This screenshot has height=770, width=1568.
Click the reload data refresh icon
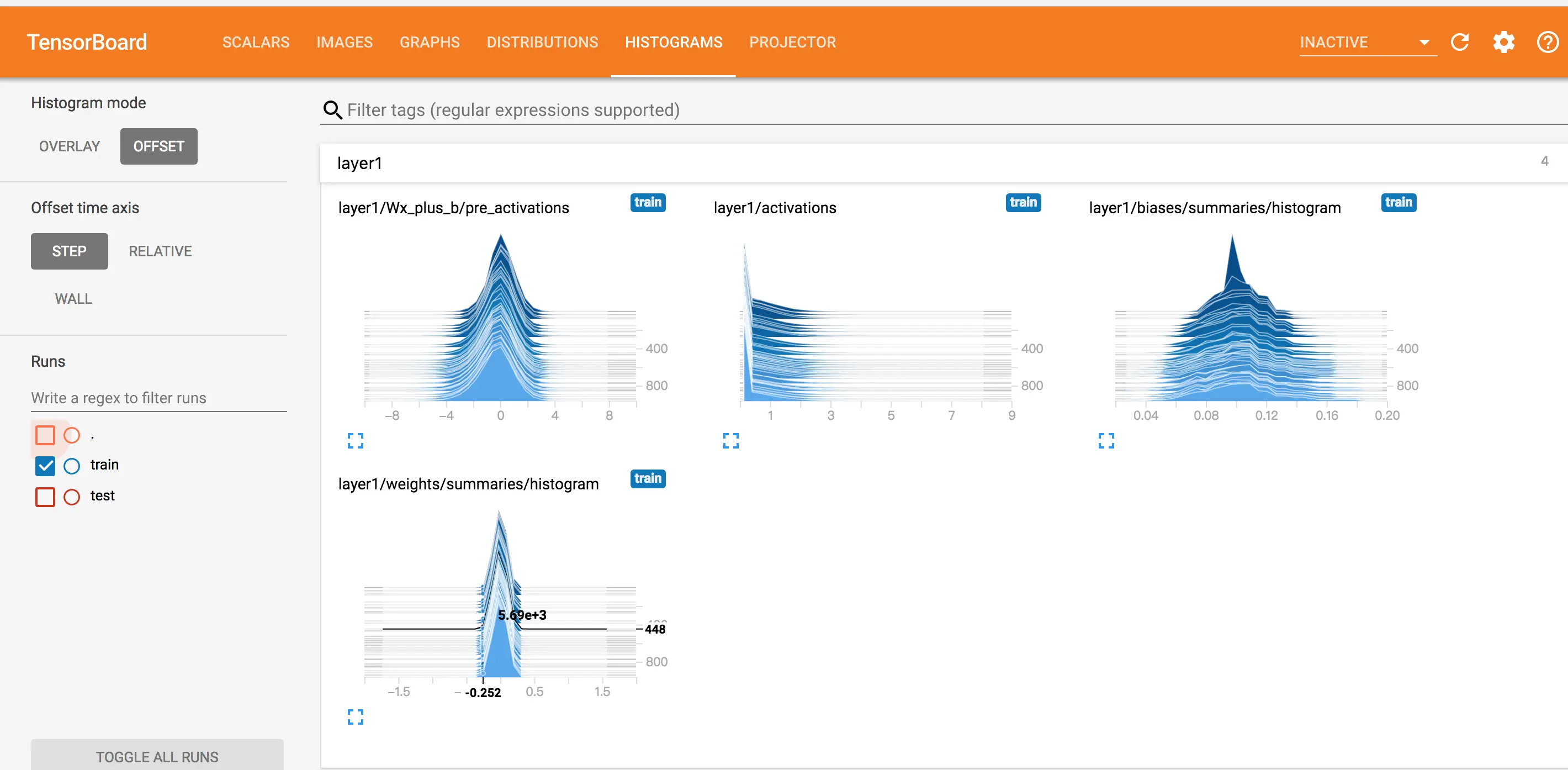click(x=1460, y=42)
